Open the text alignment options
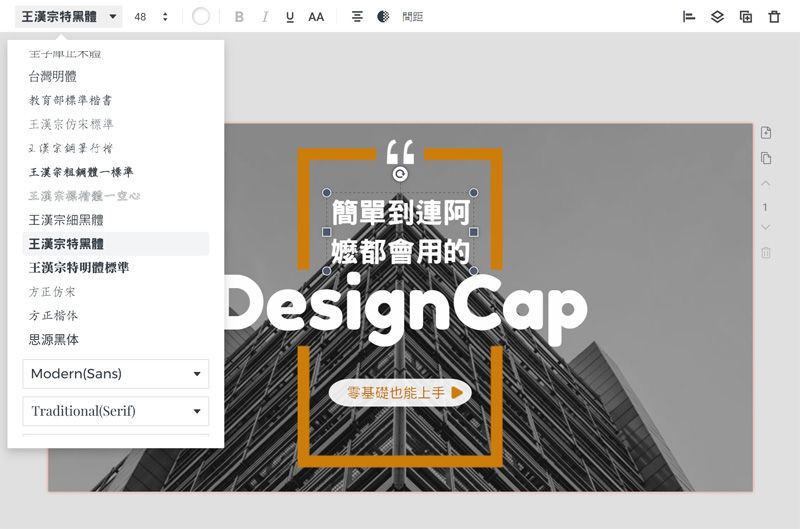This screenshot has width=800, height=529. pyautogui.click(x=357, y=17)
